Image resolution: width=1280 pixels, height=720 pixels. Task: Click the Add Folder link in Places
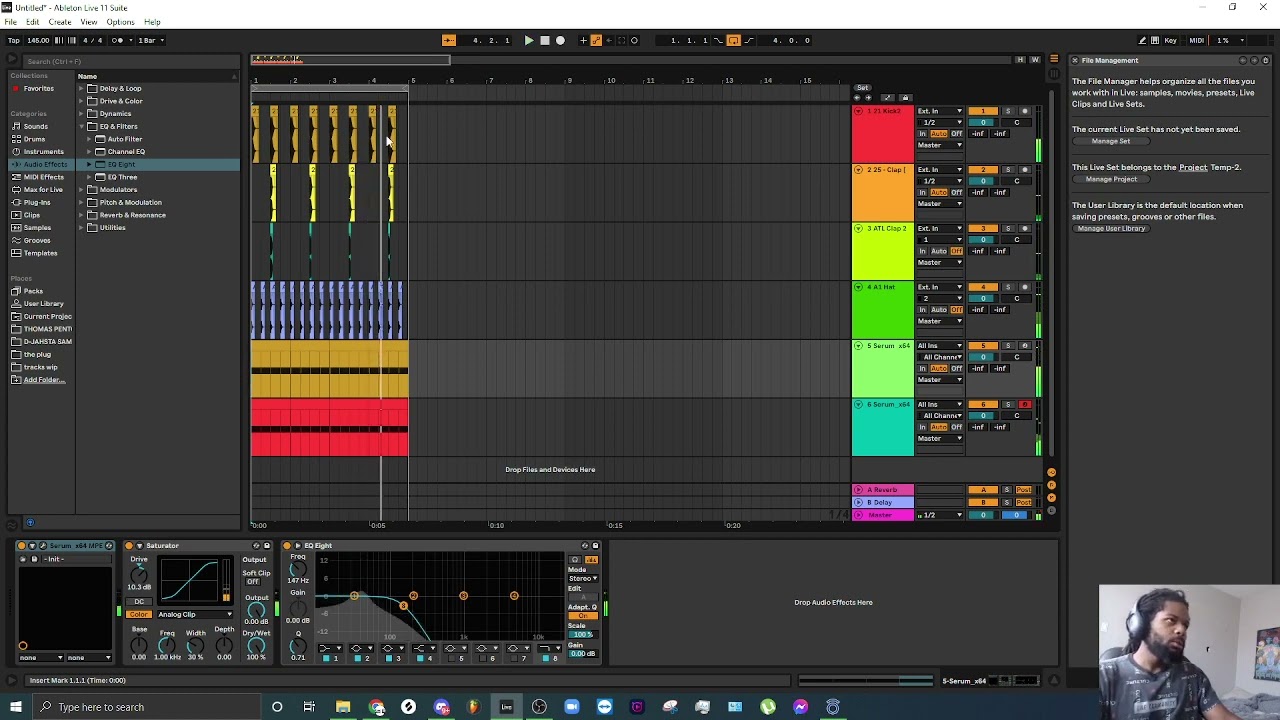pyautogui.click(x=43, y=380)
